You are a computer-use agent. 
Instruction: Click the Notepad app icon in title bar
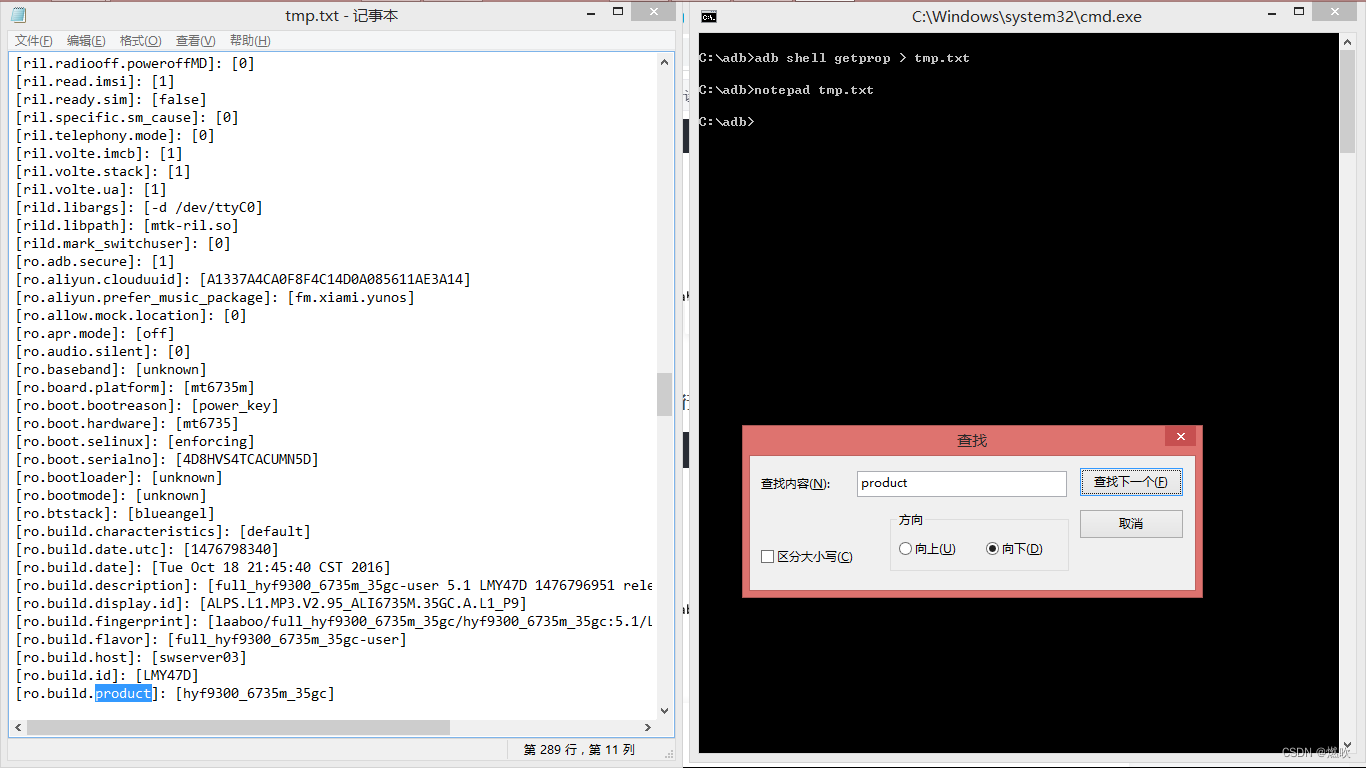point(18,15)
